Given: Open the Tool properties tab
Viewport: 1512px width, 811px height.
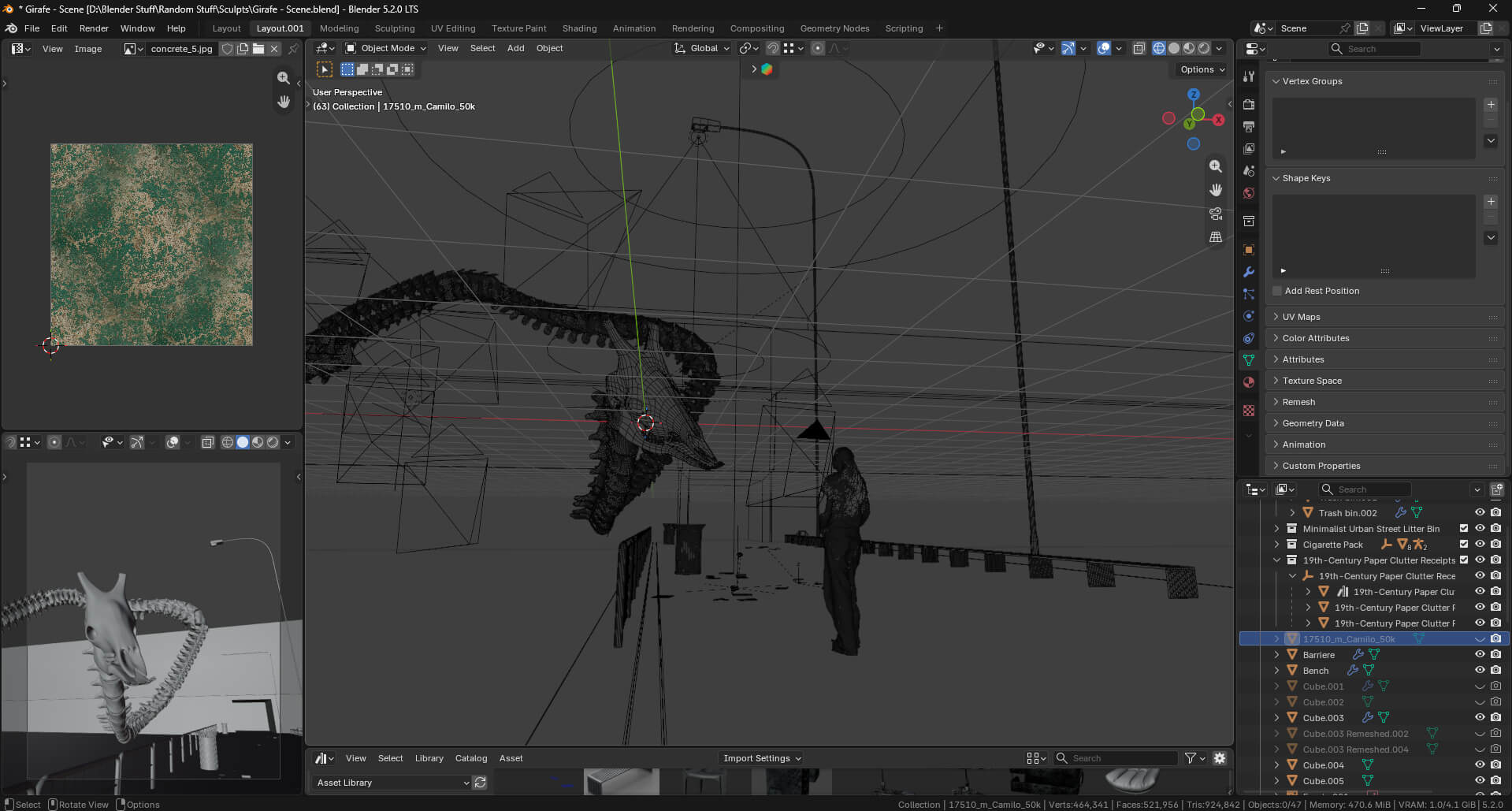Looking at the screenshot, I should (1249, 76).
